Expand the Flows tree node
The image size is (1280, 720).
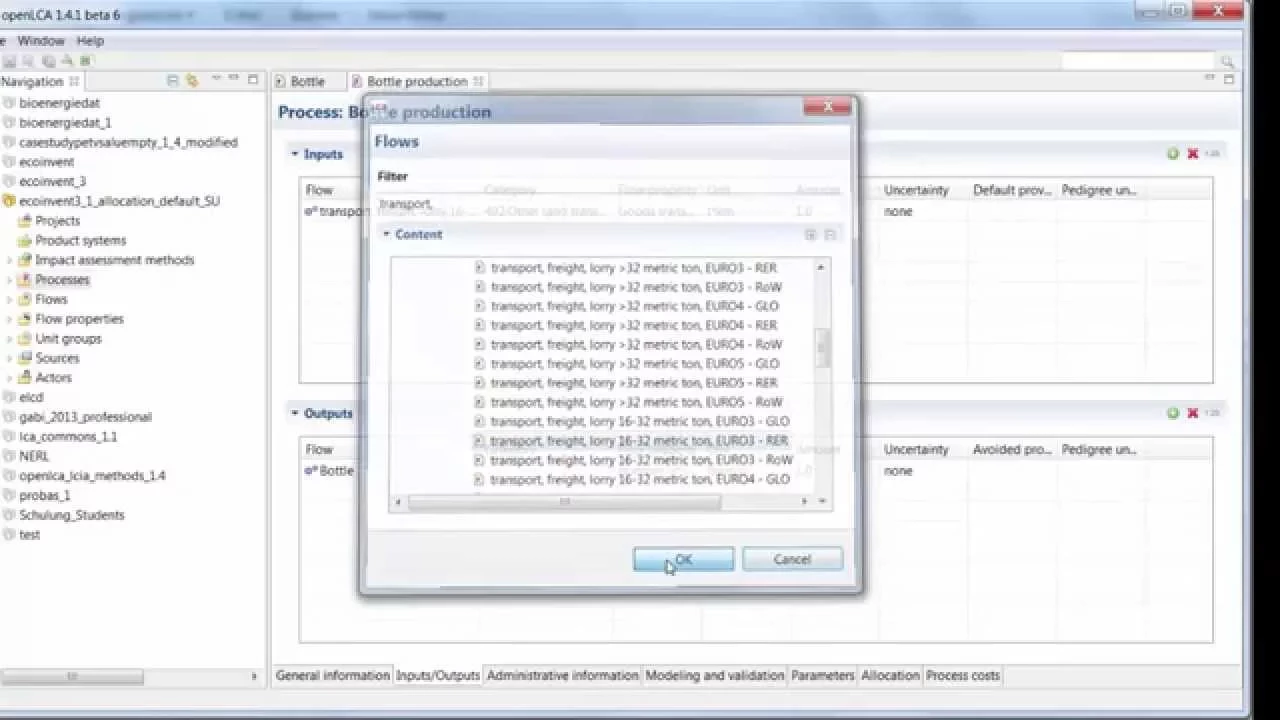(x=10, y=299)
